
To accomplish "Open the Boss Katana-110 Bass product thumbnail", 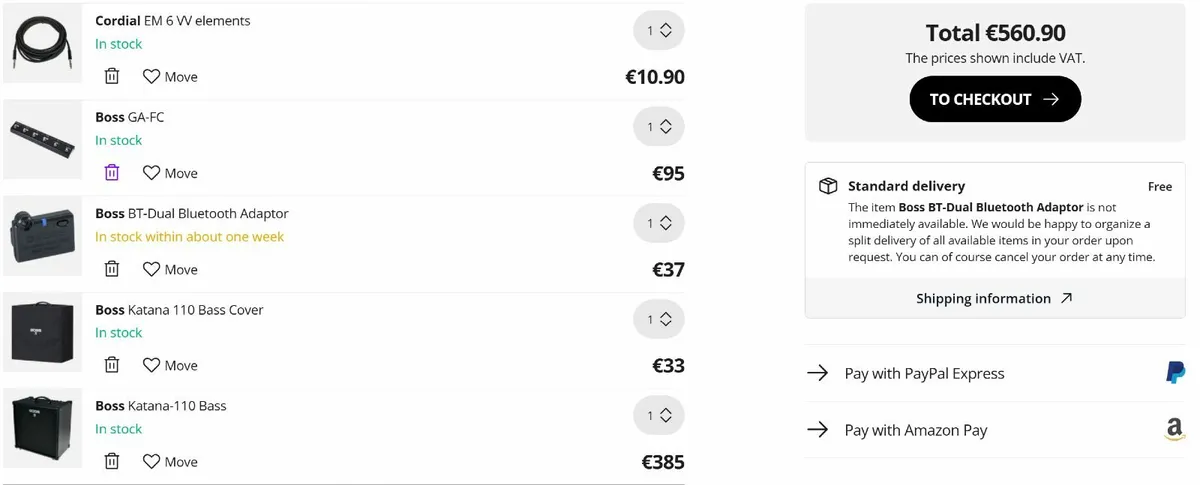I will (x=42, y=427).
